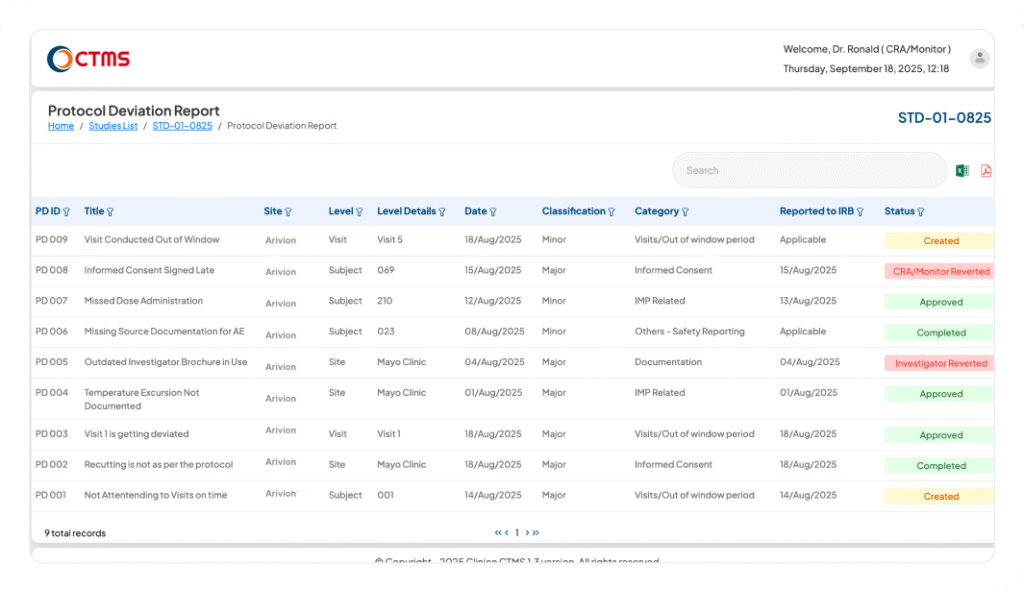Click 'Not Attentending to Visits on time' title

click(155, 496)
